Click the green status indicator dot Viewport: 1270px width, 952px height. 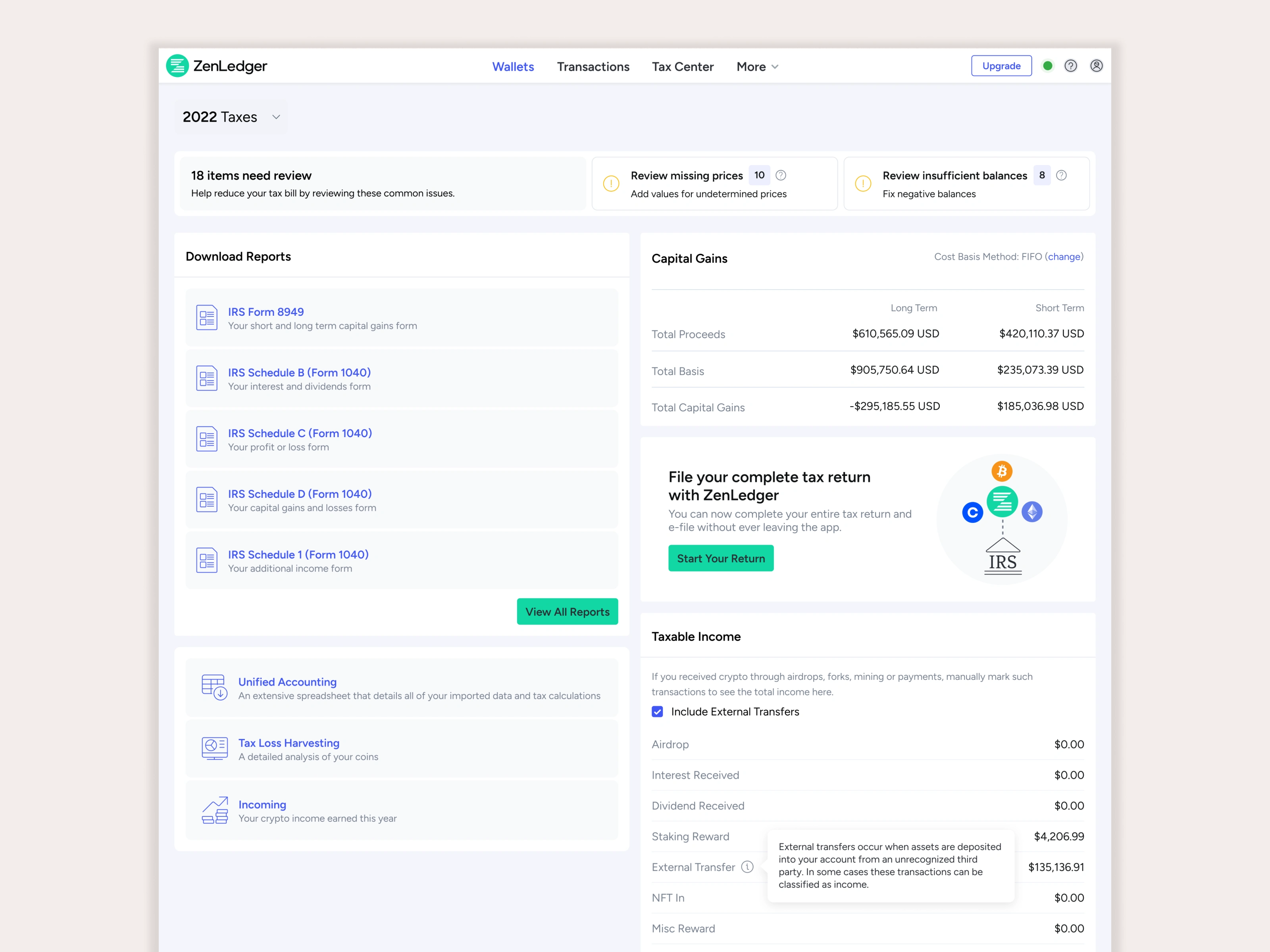[1047, 66]
